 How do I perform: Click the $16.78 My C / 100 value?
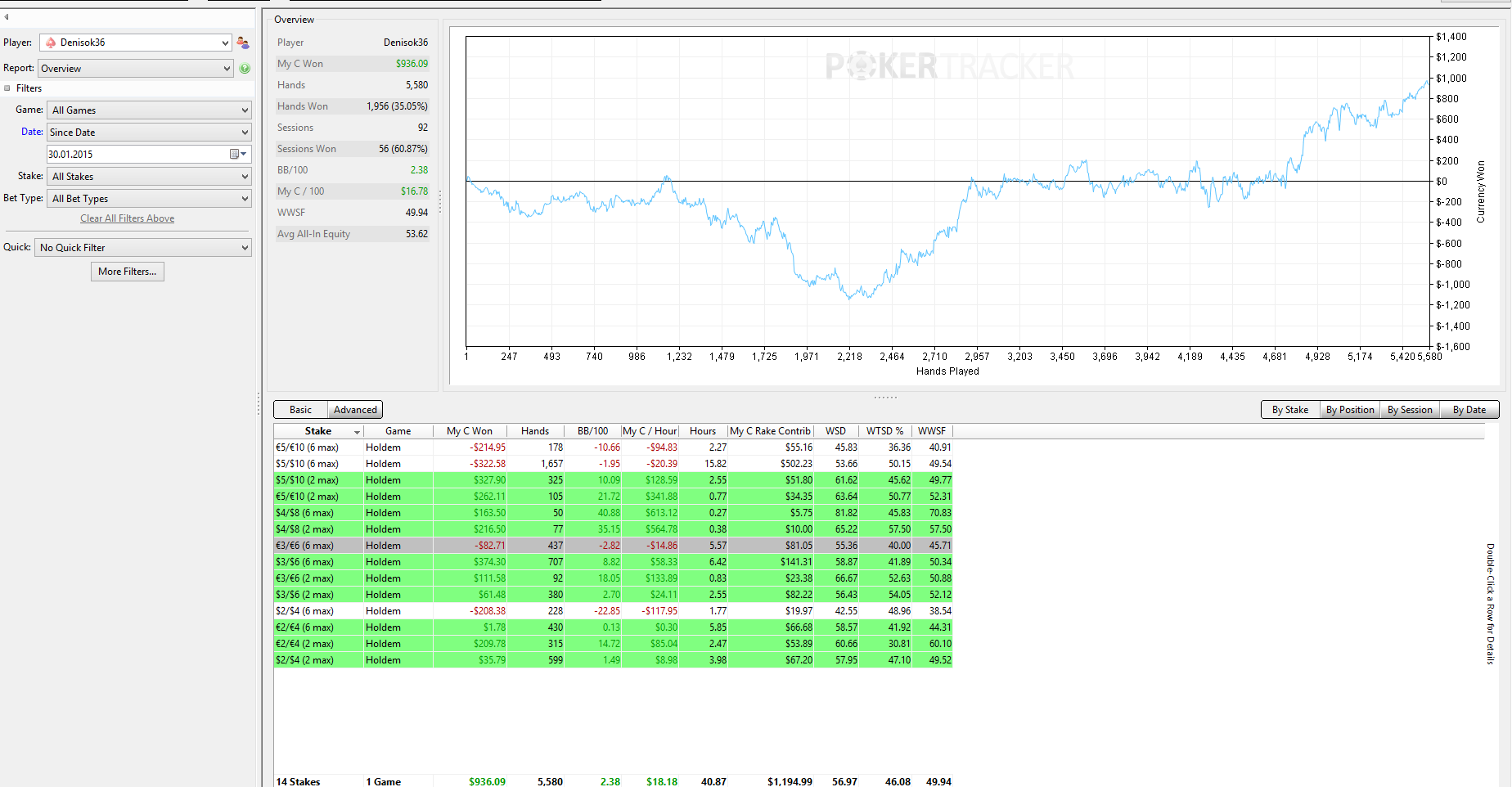(414, 191)
